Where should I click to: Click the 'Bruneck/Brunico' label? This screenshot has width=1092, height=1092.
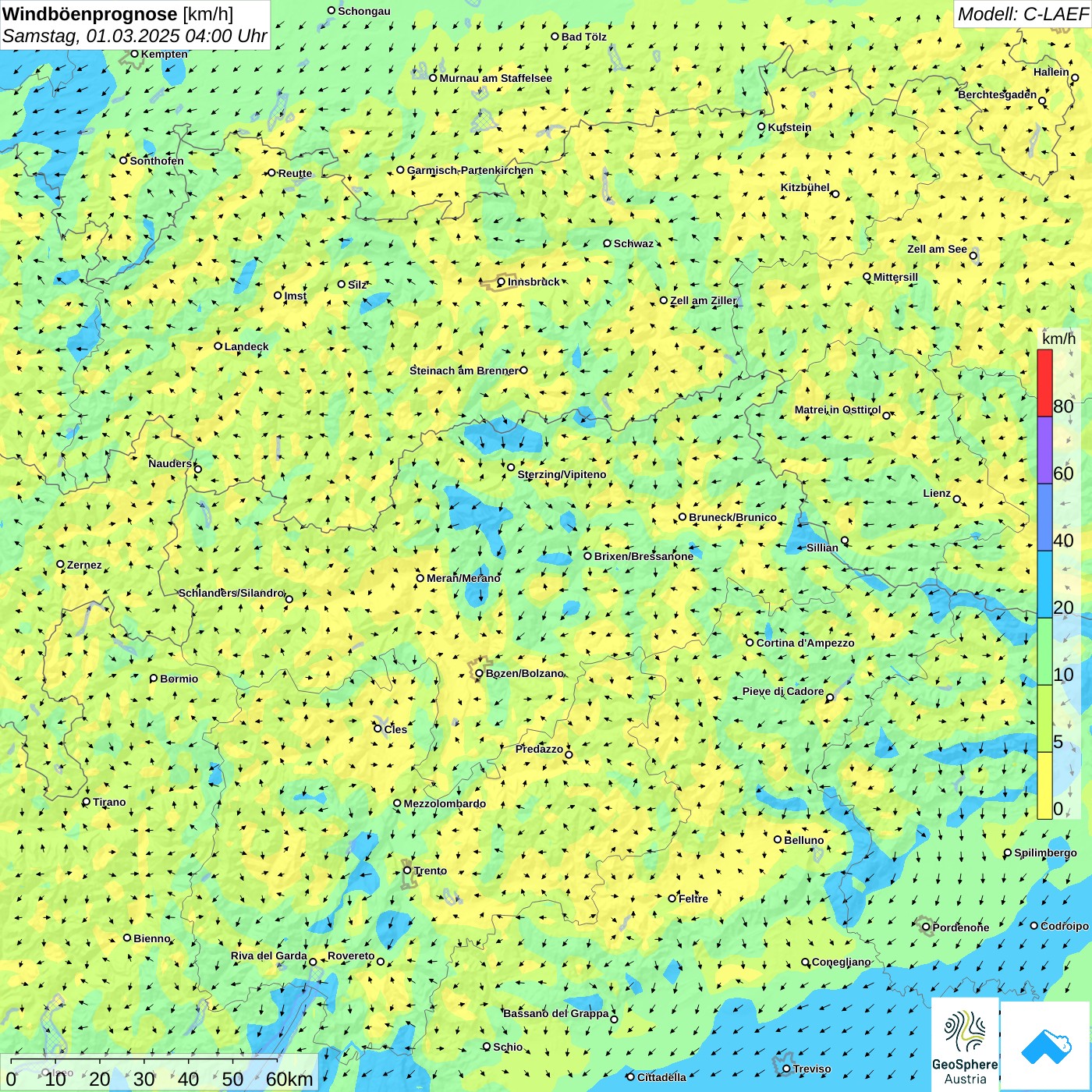(732, 517)
